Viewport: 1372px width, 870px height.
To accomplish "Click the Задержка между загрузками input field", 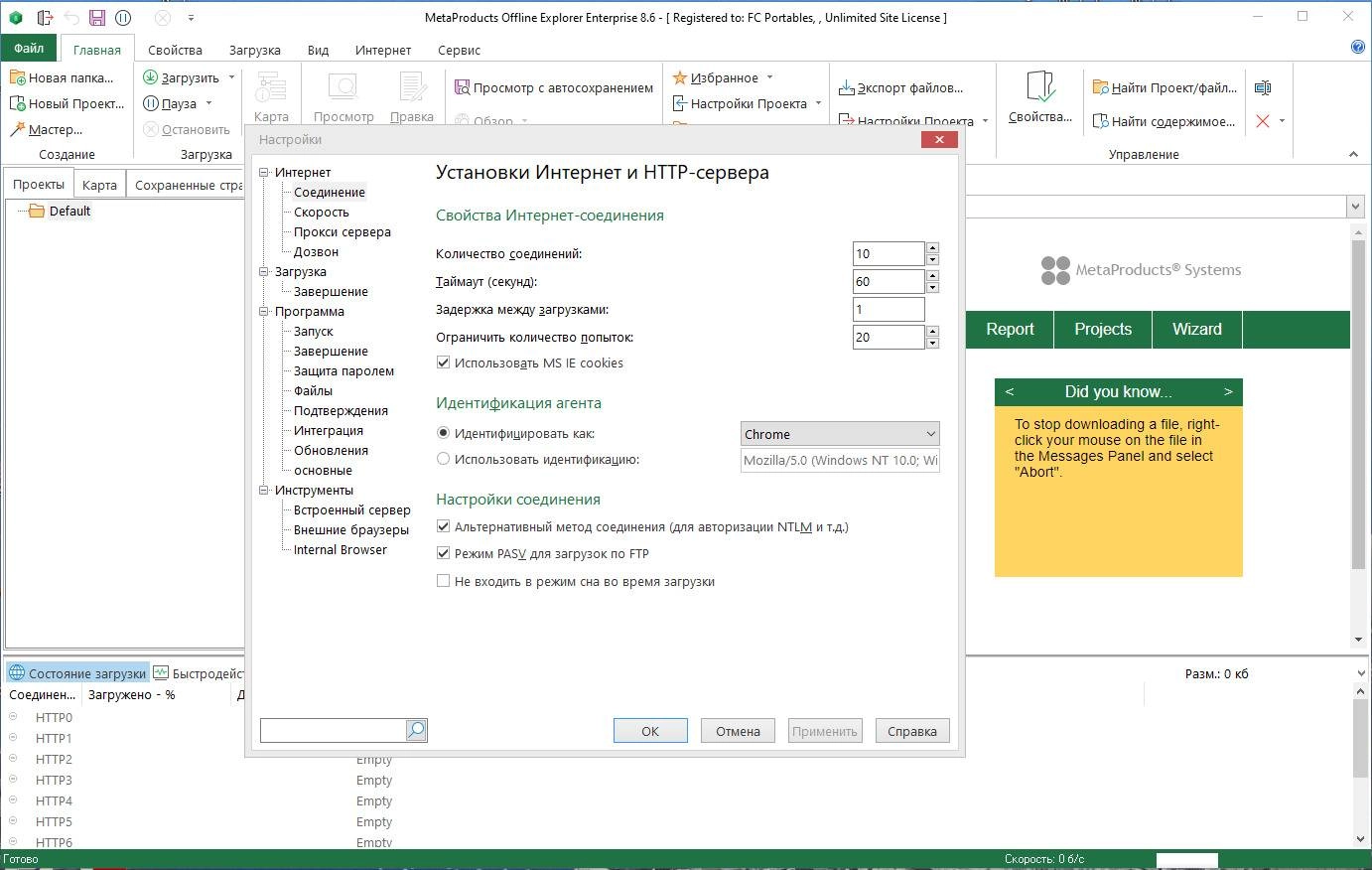I will click(x=889, y=309).
